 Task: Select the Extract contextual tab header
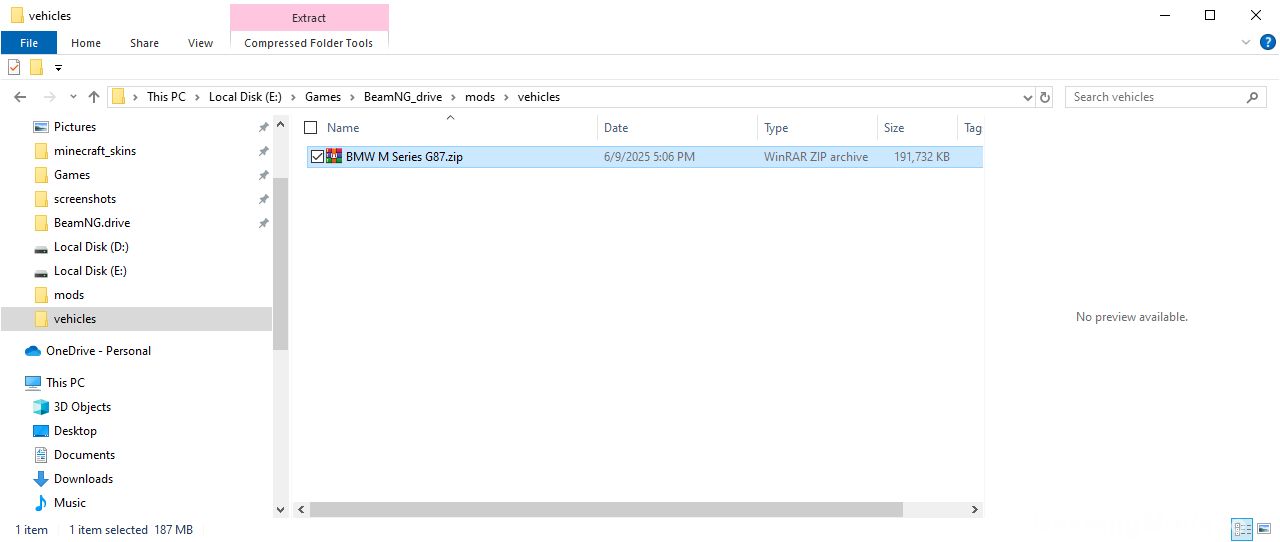coord(309,17)
